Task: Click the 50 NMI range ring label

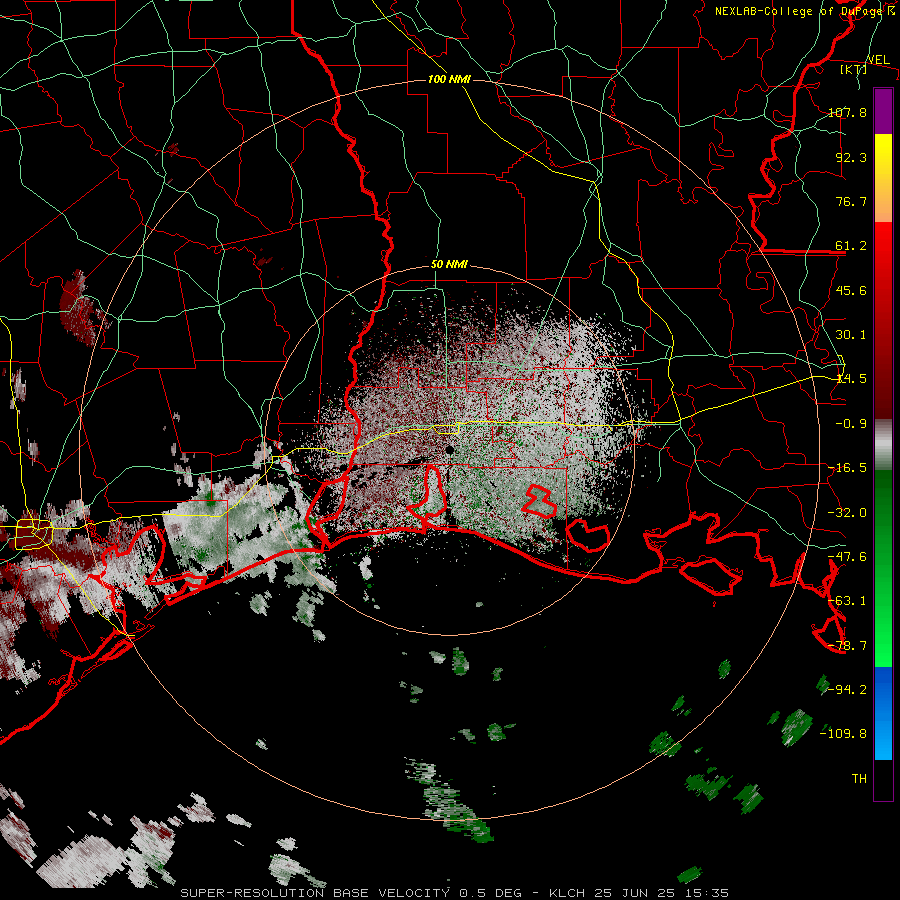Action: tap(449, 265)
